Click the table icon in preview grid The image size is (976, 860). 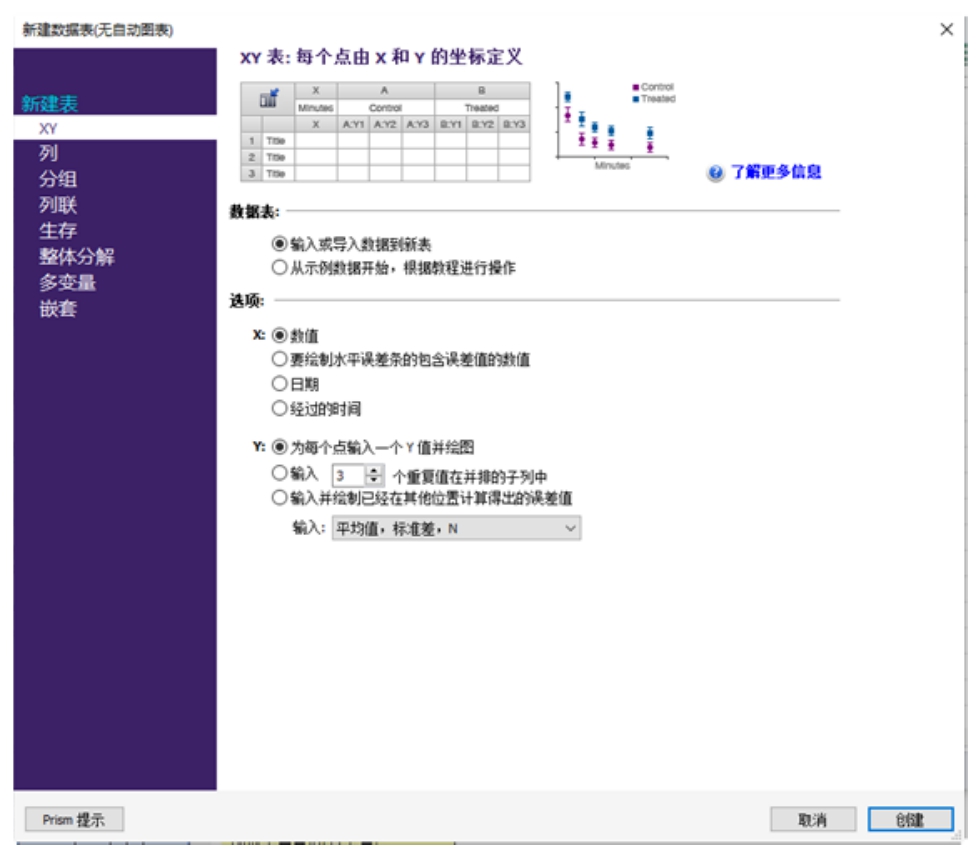coord(268,98)
